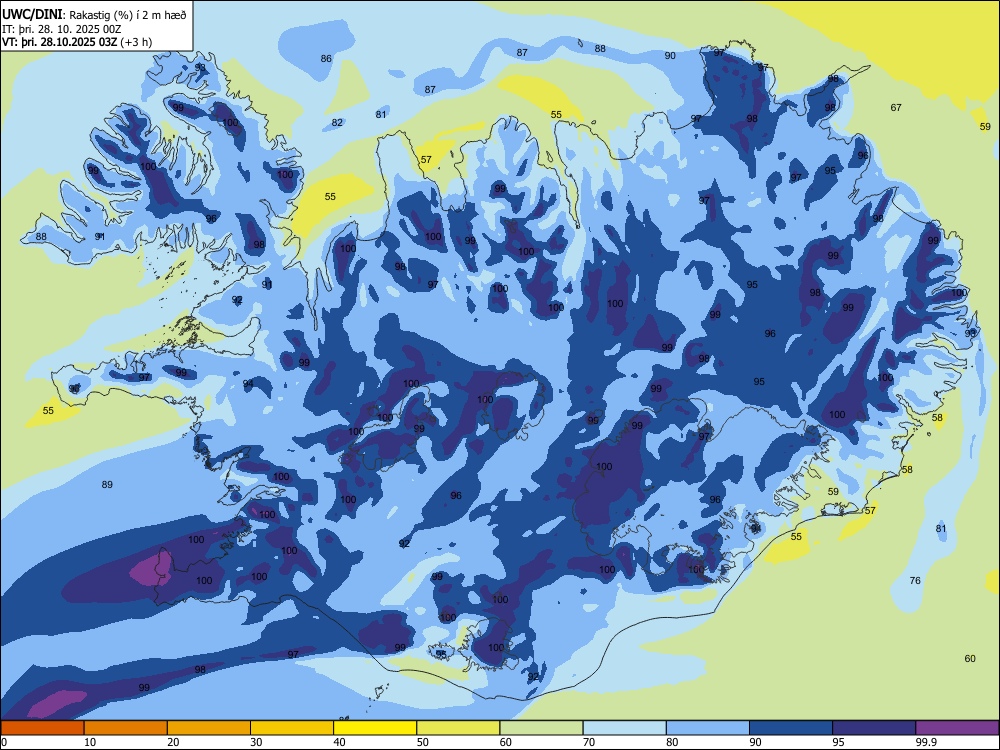
Task: Select the bright yellow 40–50 legend swatch
Action: click(375, 728)
